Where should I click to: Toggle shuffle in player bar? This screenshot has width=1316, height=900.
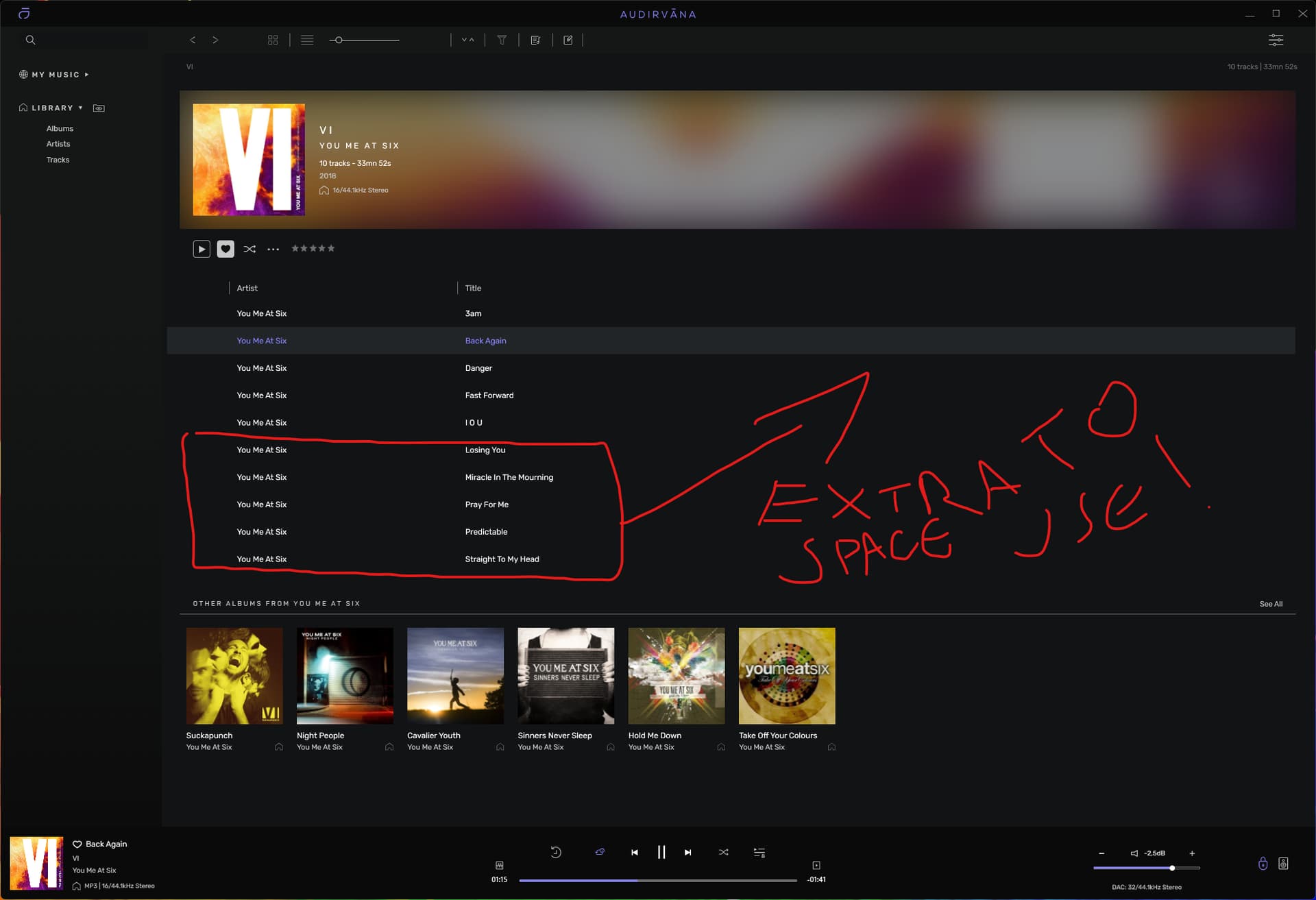(x=723, y=852)
